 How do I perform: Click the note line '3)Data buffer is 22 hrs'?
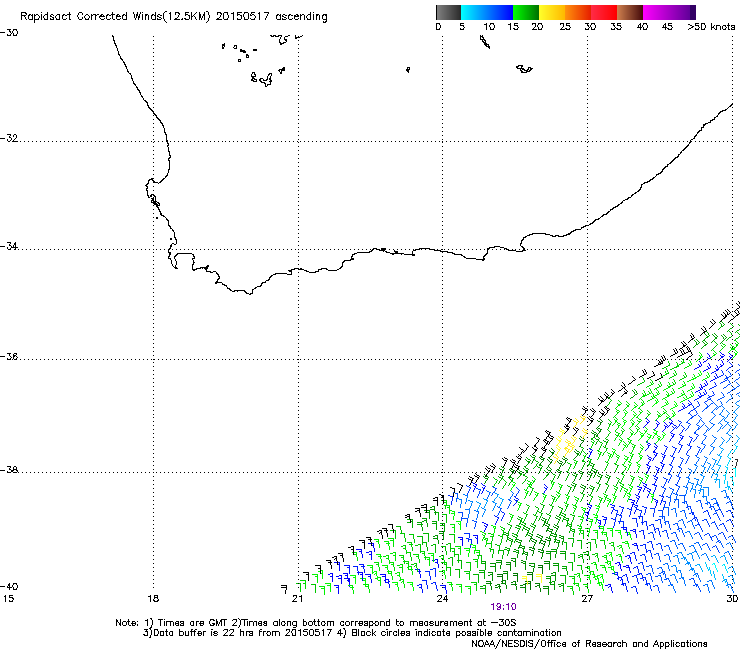(x=352, y=633)
